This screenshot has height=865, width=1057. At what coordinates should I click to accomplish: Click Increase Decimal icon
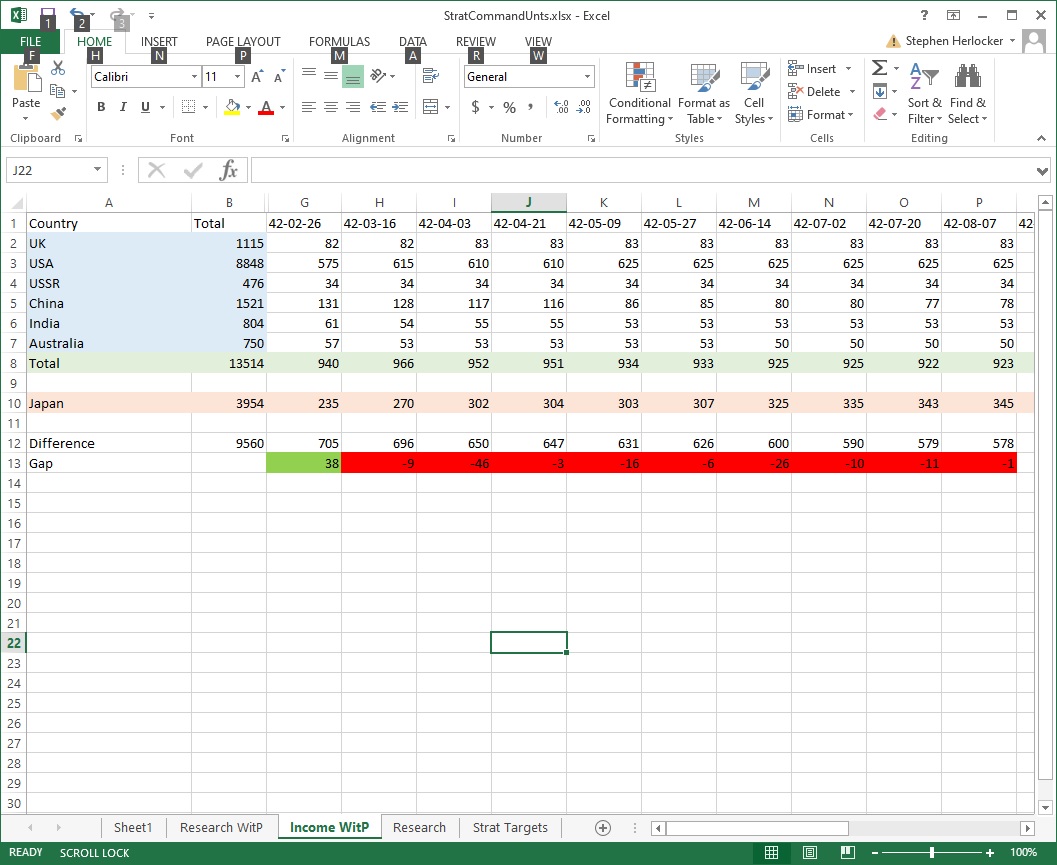pyautogui.click(x=561, y=107)
